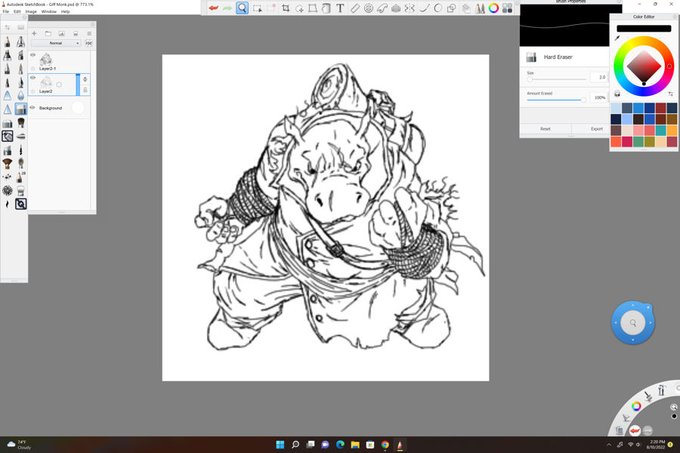Viewport: 680px width, 453px height.
Task: Pick the teal swatch in Color Editor palette
Action: point(661,130)
